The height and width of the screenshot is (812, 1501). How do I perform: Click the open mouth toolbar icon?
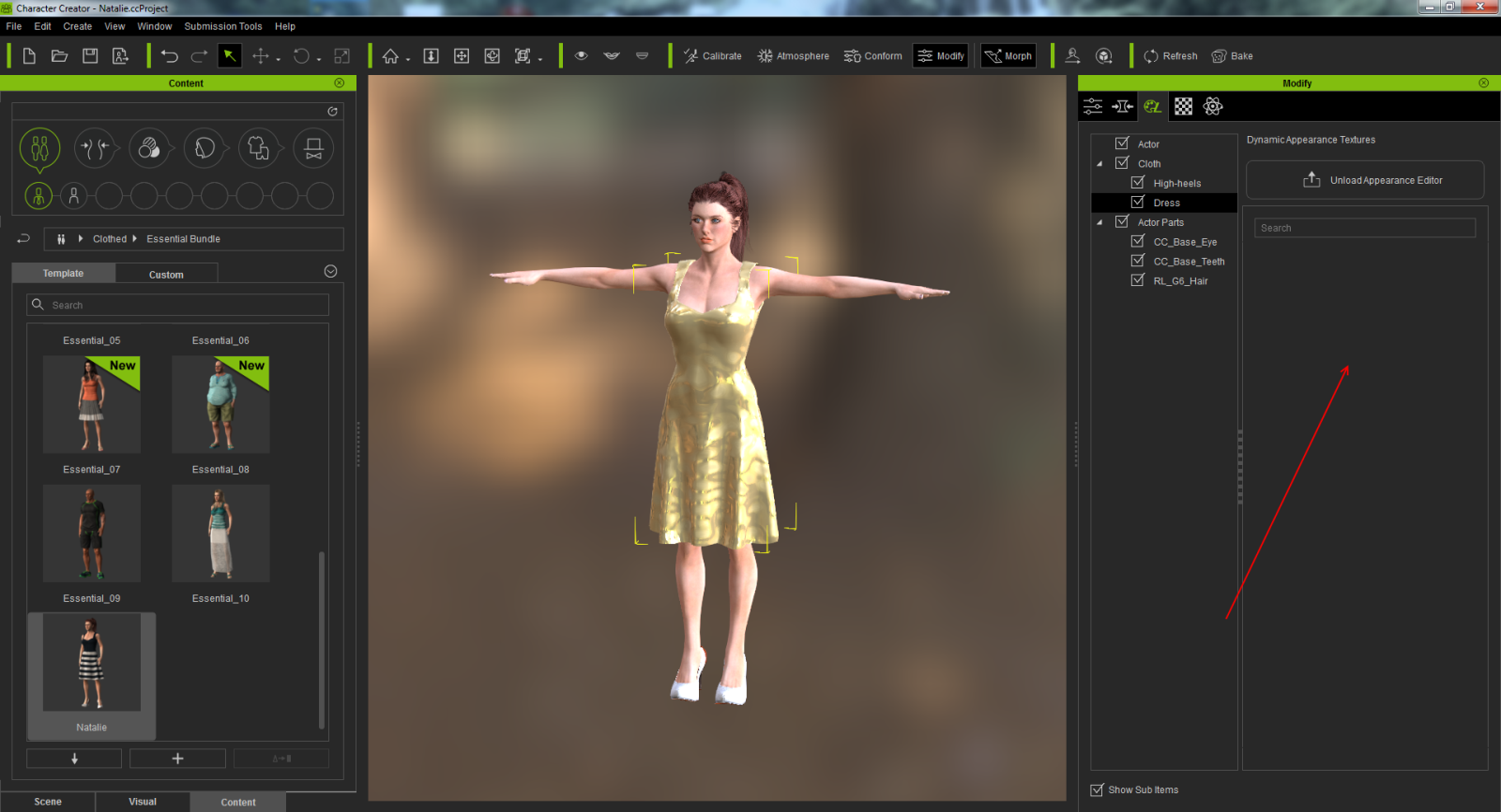pos(612,55)
